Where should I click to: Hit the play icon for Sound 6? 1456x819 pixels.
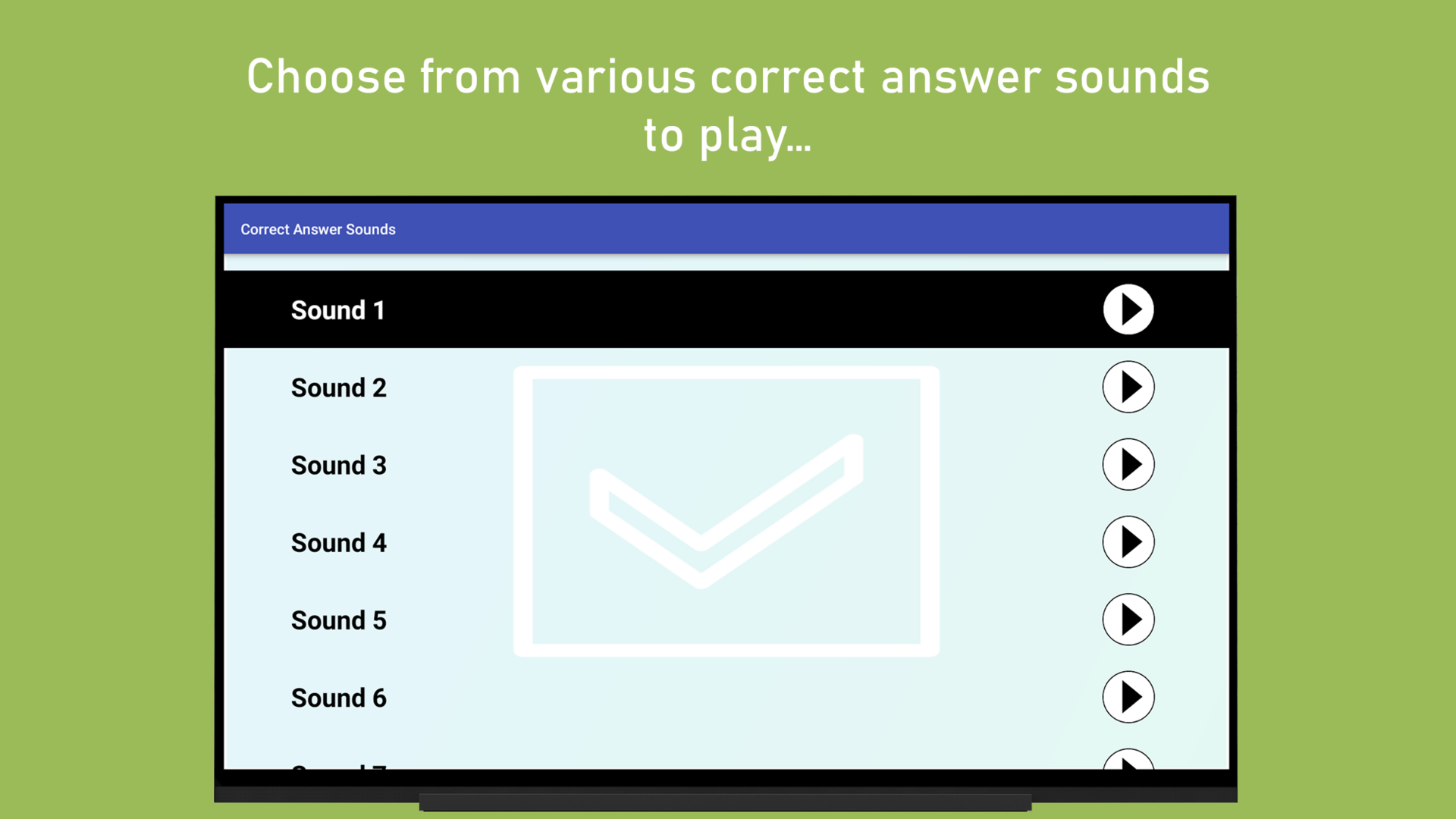[1128, 697]
